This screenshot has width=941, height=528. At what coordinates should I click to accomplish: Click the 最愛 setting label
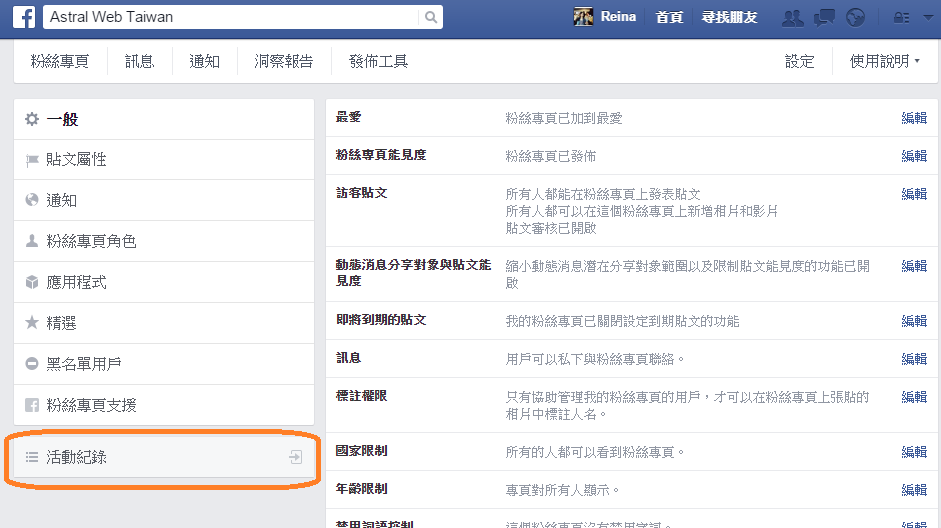point(348,117)
